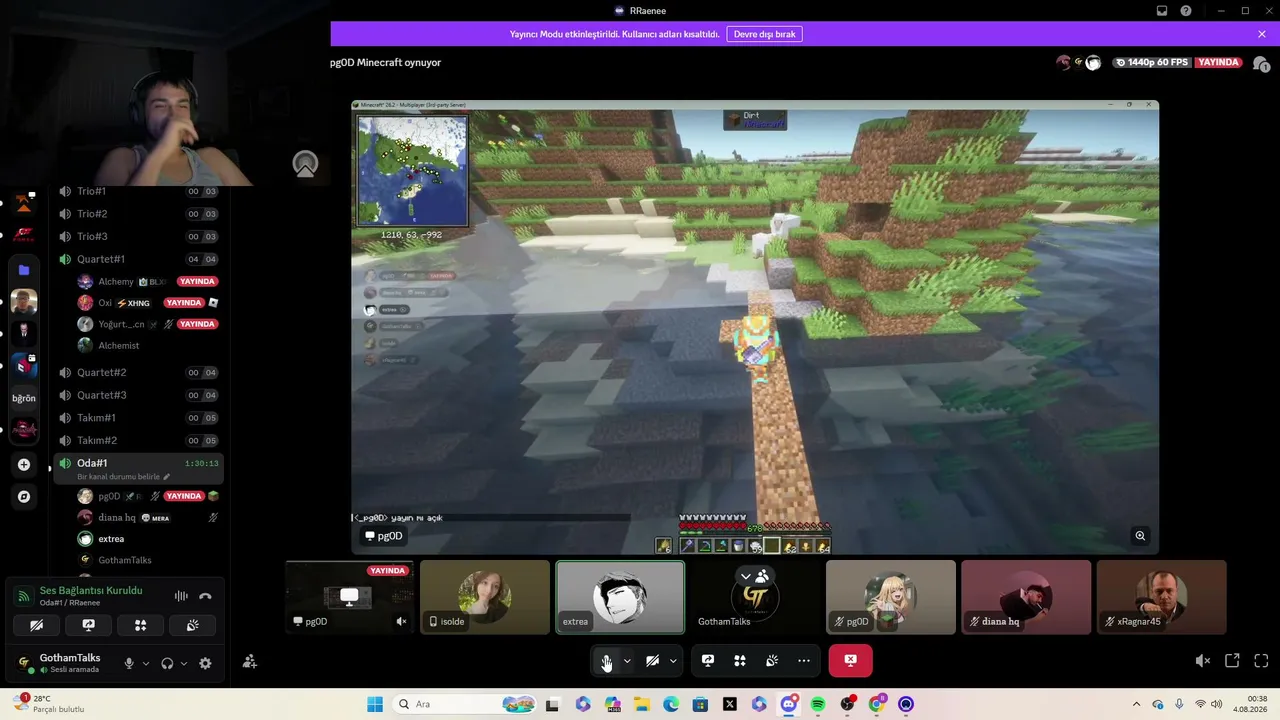
Task: Unmute stream volume in bottom-right controls
Action: (1203, 661)
